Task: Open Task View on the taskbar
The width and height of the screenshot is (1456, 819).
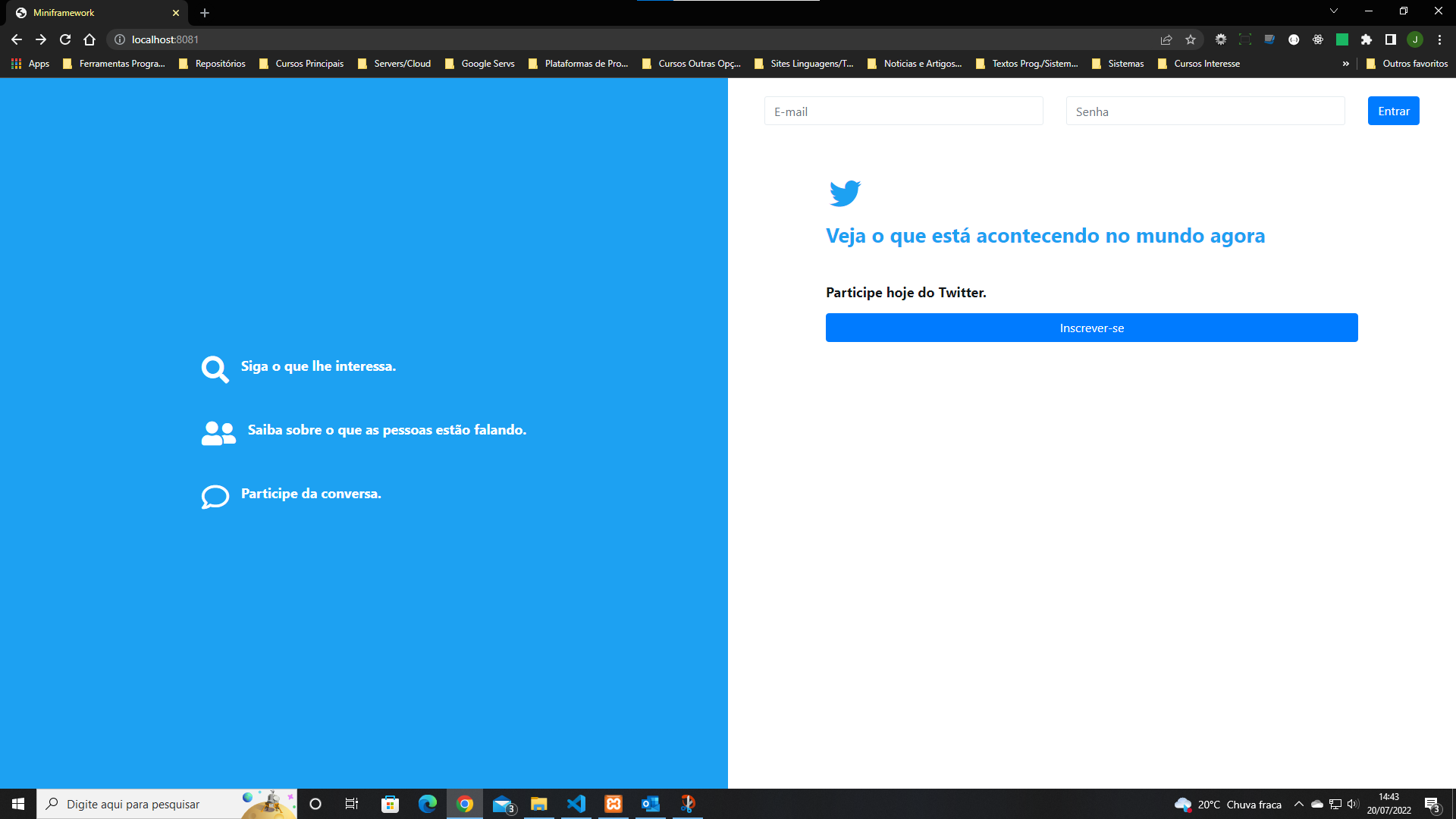Action: coord(352,804)
